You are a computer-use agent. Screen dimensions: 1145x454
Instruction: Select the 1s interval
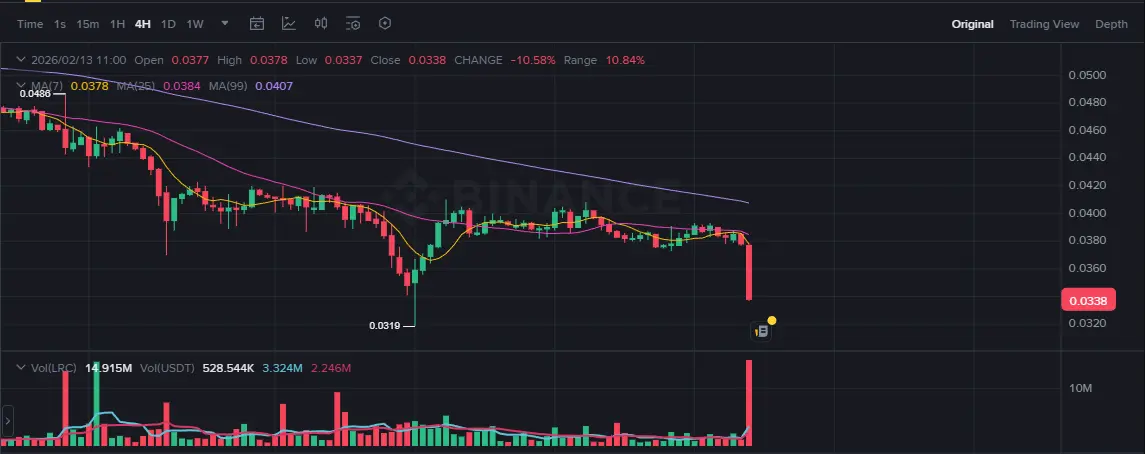point(60,24)
